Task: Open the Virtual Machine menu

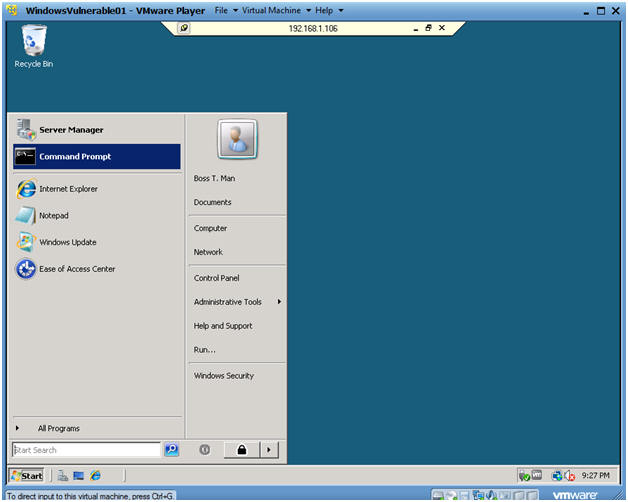Action: click(276, 10)
